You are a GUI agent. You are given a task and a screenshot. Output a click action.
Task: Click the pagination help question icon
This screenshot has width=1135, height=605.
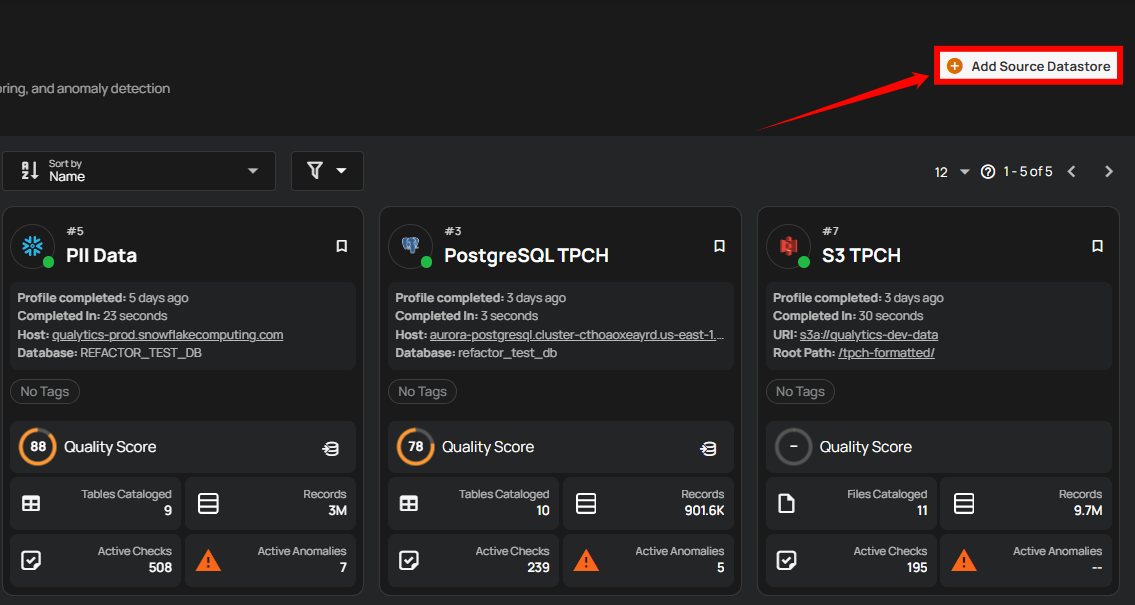point(988,172)
